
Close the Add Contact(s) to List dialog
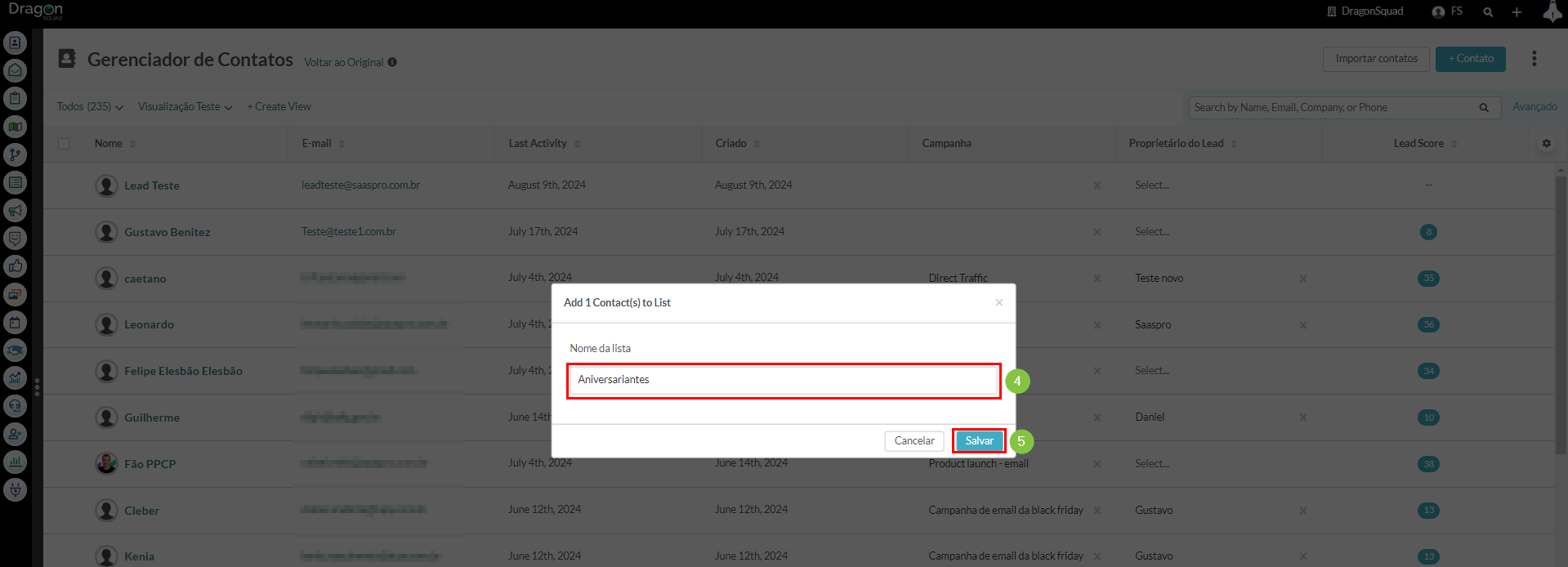(998, 302)
